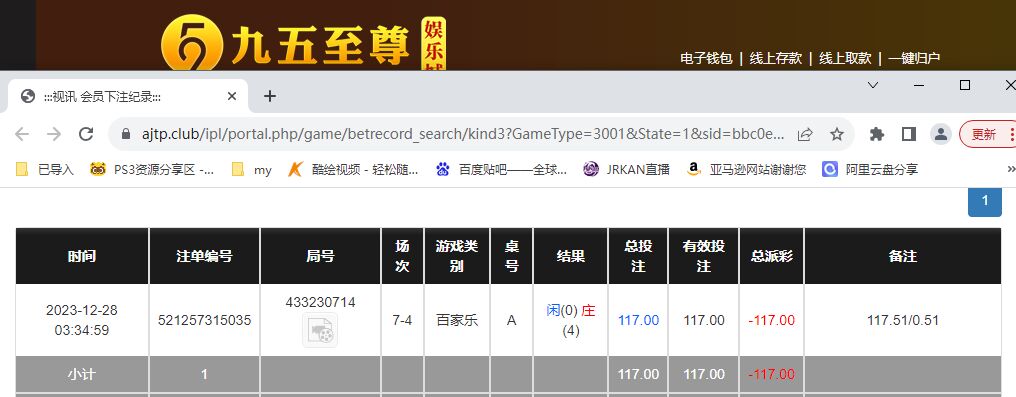This screenshot has height=397, width=1016.
Task: Open the my bookmarks folder
Action: click(x=252, y=170)
